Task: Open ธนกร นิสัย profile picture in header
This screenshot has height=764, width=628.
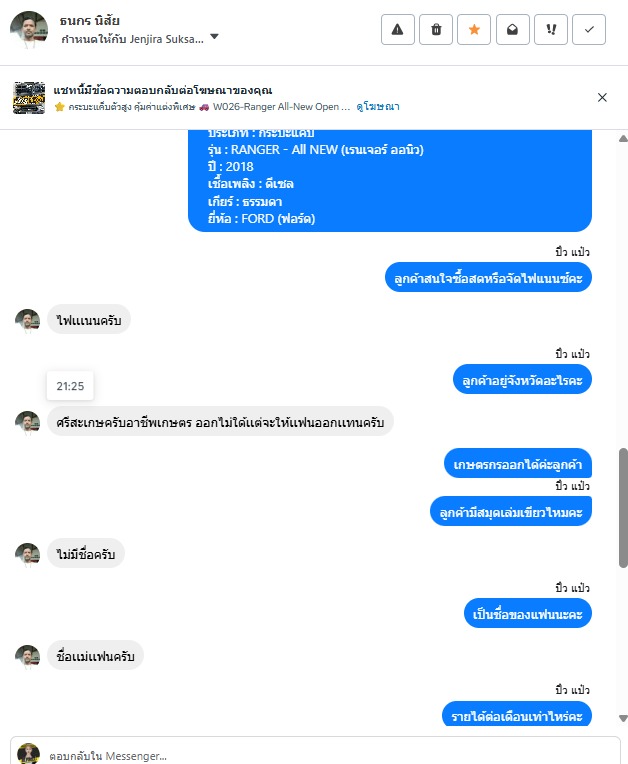Action: coord(29,30)
